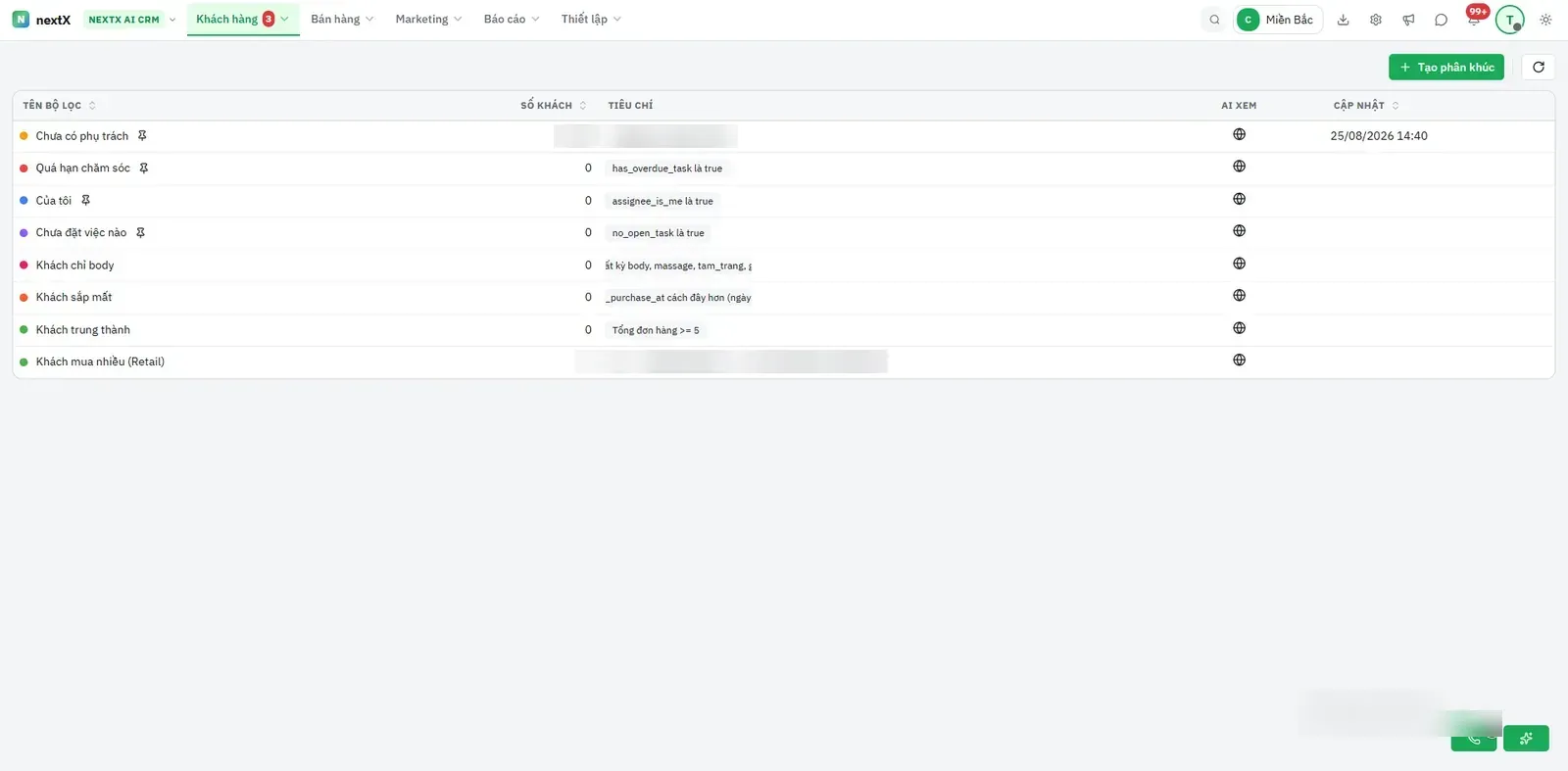This screenshot has height=771, width=1568.
Task: Click the Tổng đơn hàng >= 5 criterion
Action: tap(656, 330)
